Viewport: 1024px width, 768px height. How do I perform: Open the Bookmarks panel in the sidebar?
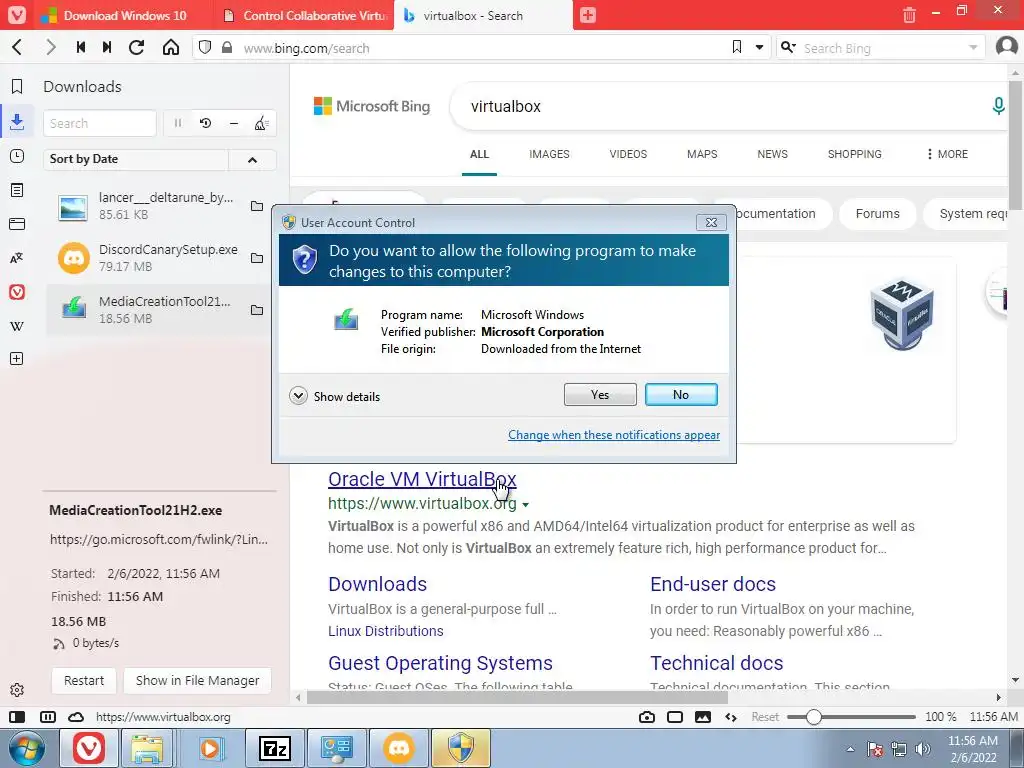tap(17, 86)
